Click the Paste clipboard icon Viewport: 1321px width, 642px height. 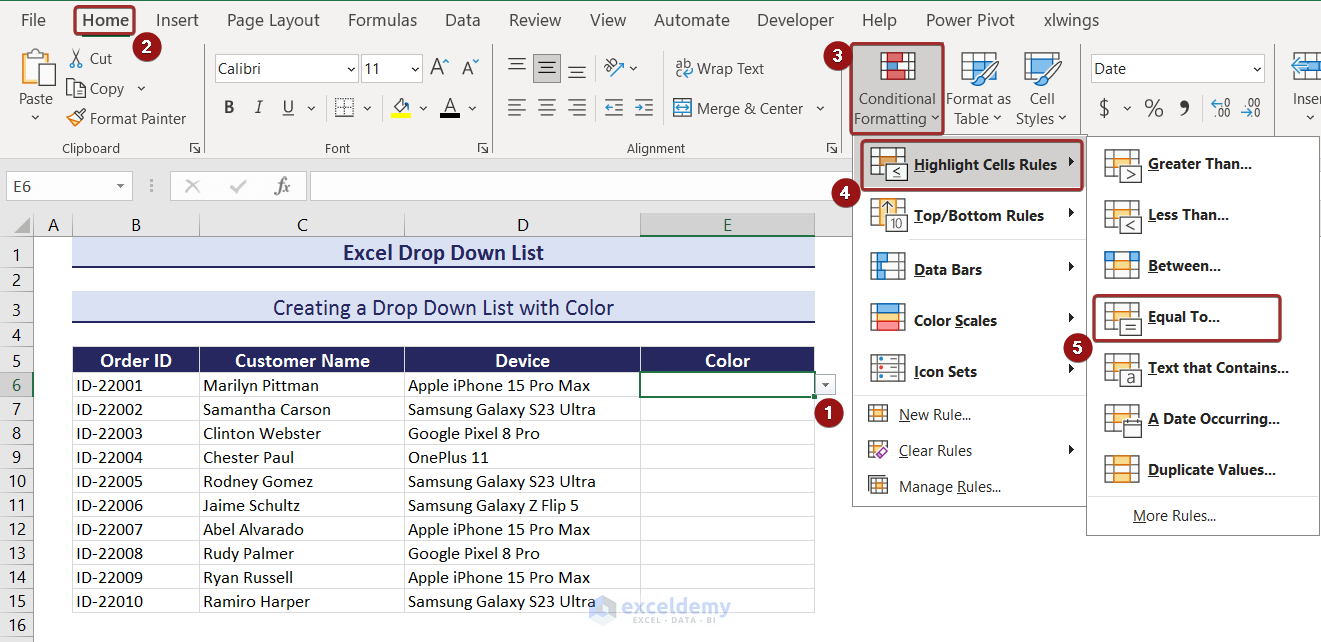point(36,69)
